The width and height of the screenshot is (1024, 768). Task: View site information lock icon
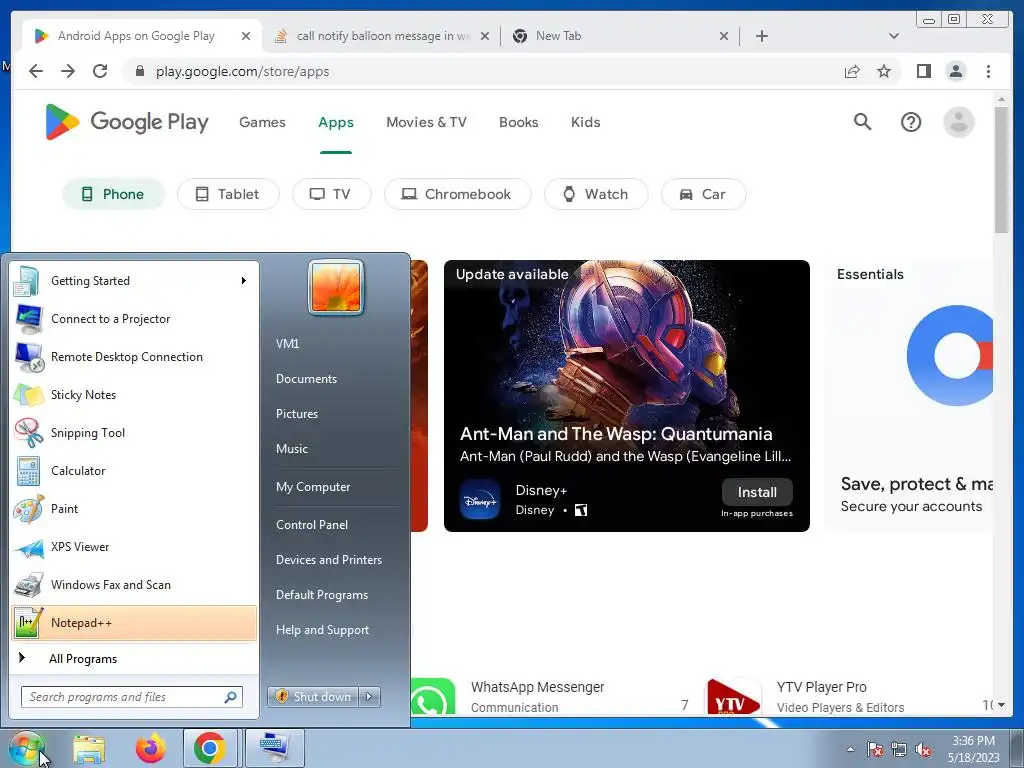(x=140, y=71)
